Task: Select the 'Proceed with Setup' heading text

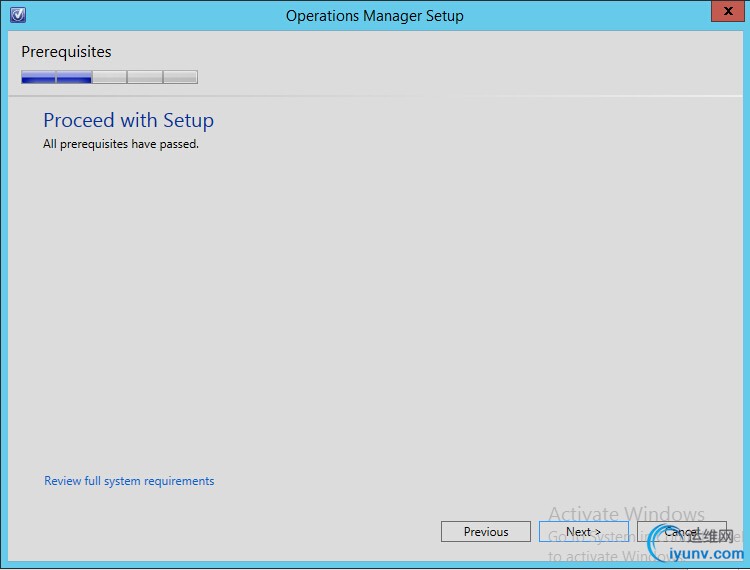Action: click(x=128, y=120)
